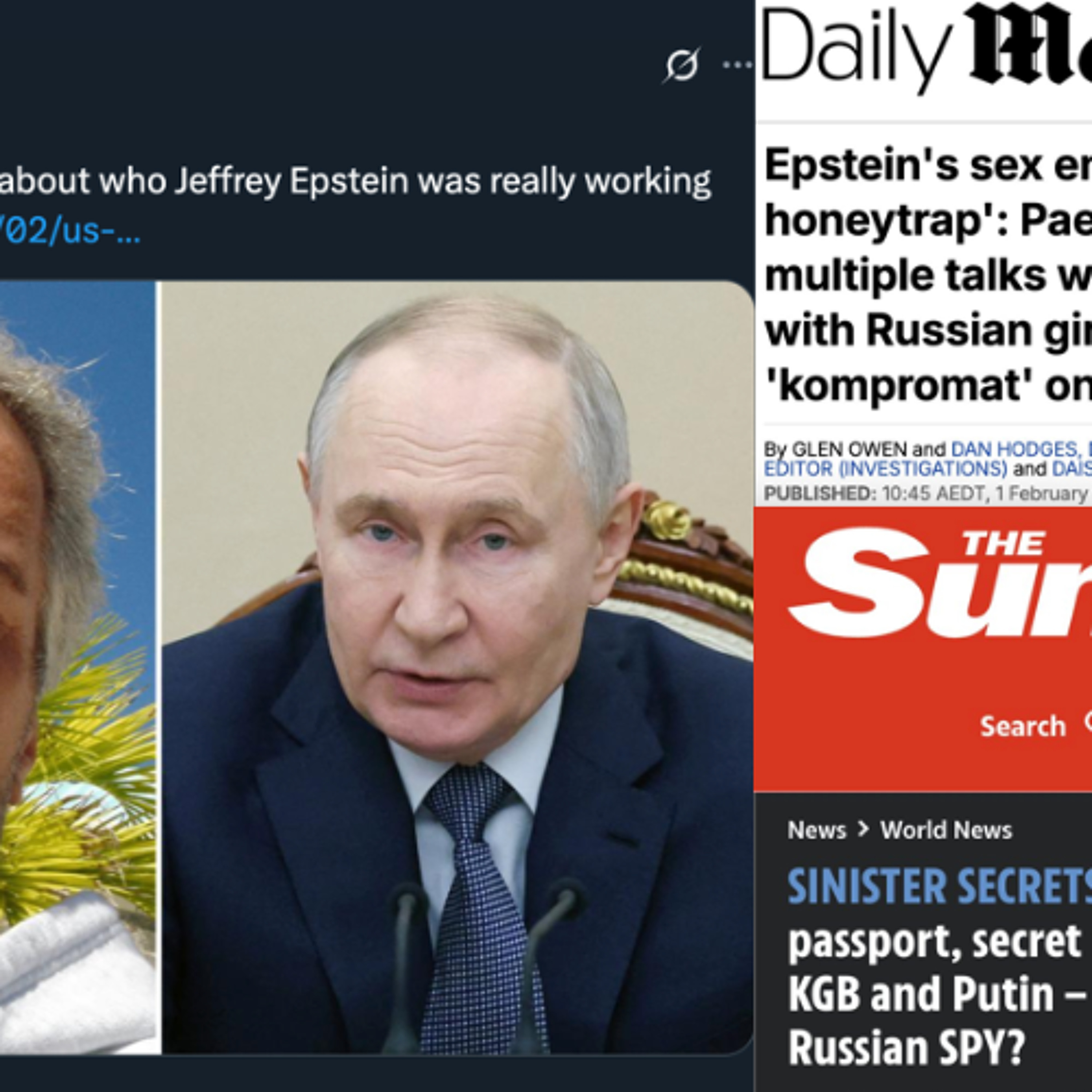Click the EDITOR (INVESTIGATIONS) byline link

[x=885, y=469]
